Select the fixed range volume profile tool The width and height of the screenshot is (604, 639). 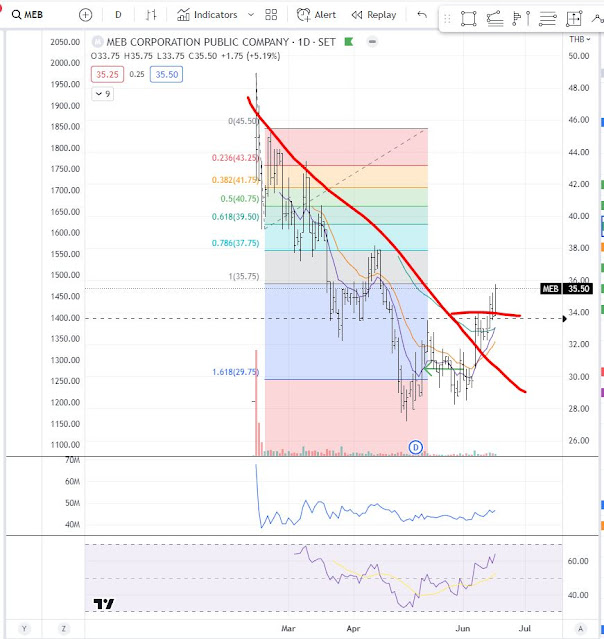[x=517, y=19]
